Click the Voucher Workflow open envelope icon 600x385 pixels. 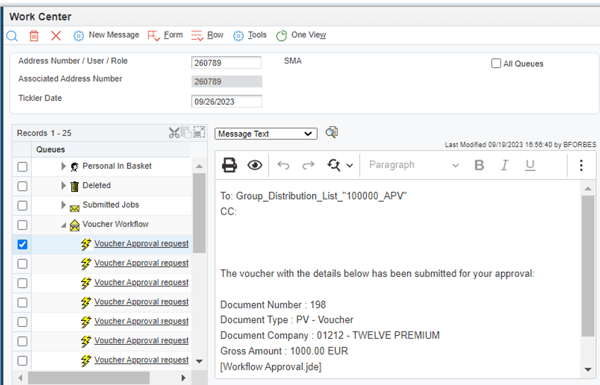(75, 225)
